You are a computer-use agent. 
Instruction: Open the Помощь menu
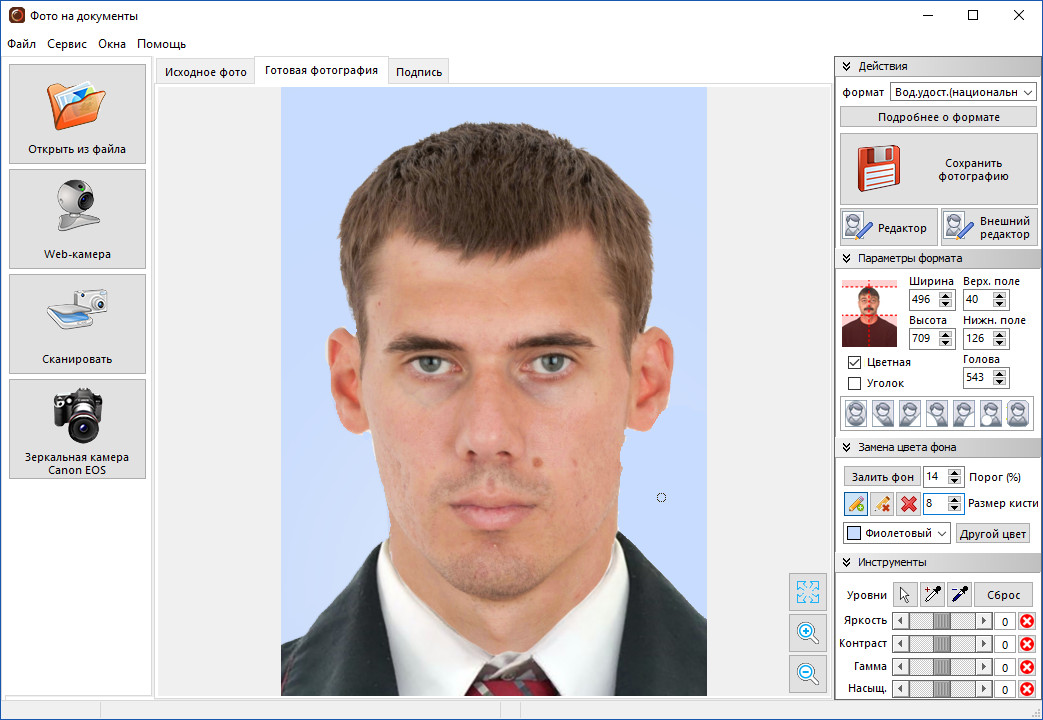point(162,44)
